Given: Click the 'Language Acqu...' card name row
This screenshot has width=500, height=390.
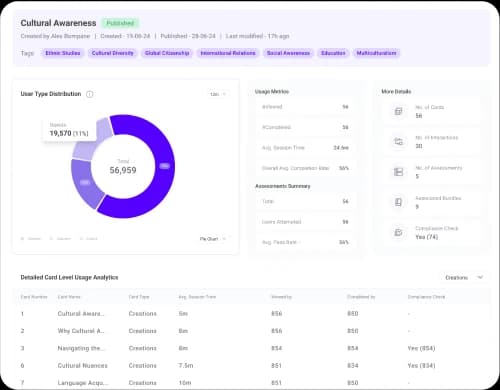Looking at the screenshot, I should pos(83,383).
